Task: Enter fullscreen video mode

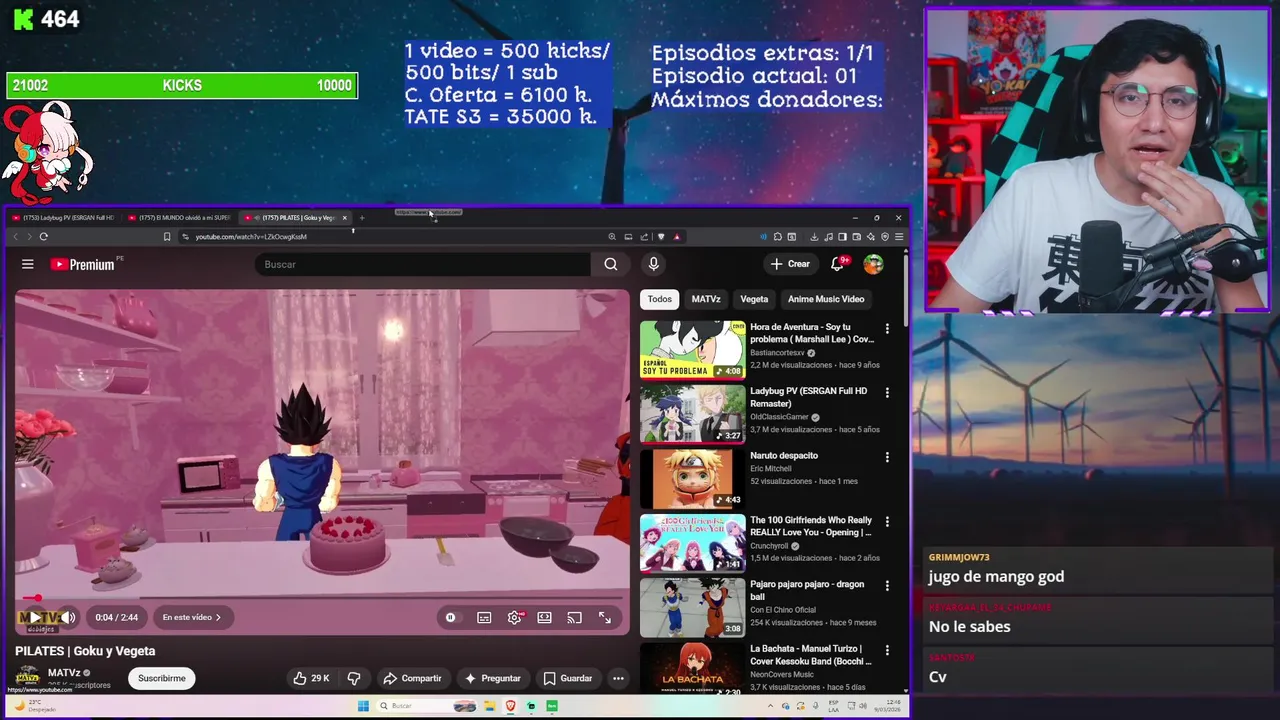Action: coord(605,618)
